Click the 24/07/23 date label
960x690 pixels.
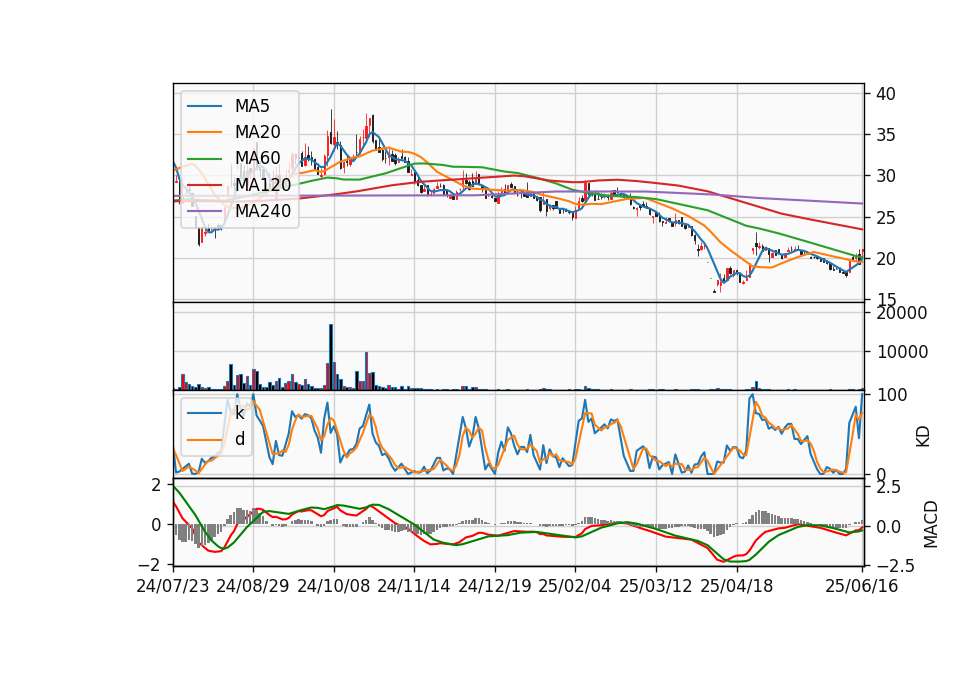pos(173,586)
